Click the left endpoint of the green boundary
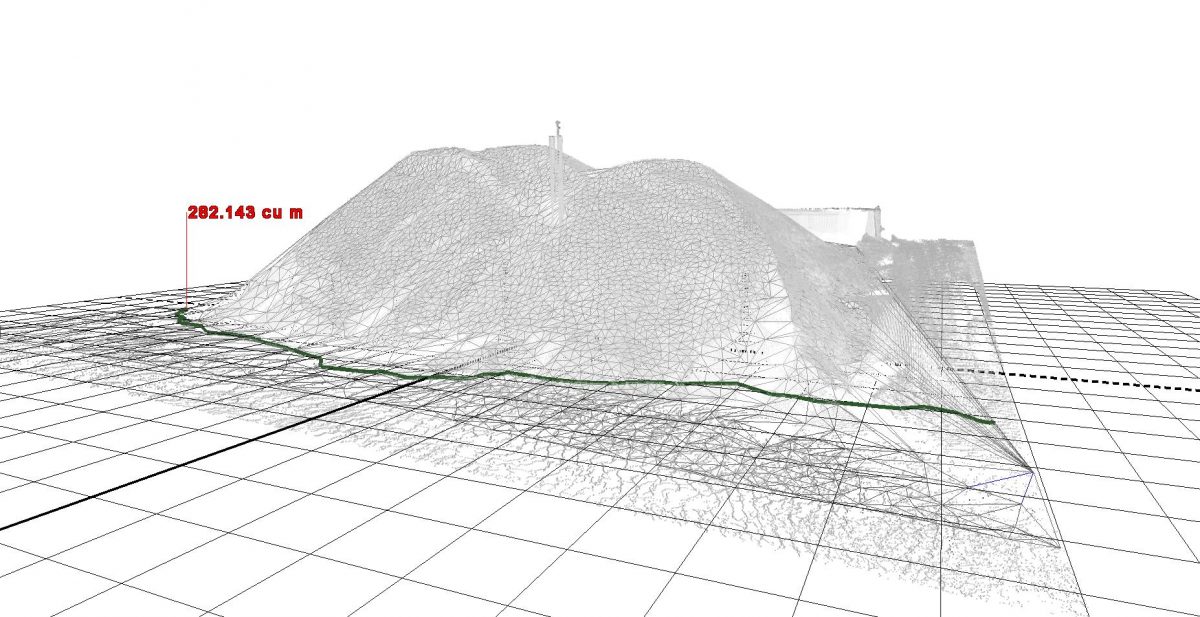 point(180,314)
